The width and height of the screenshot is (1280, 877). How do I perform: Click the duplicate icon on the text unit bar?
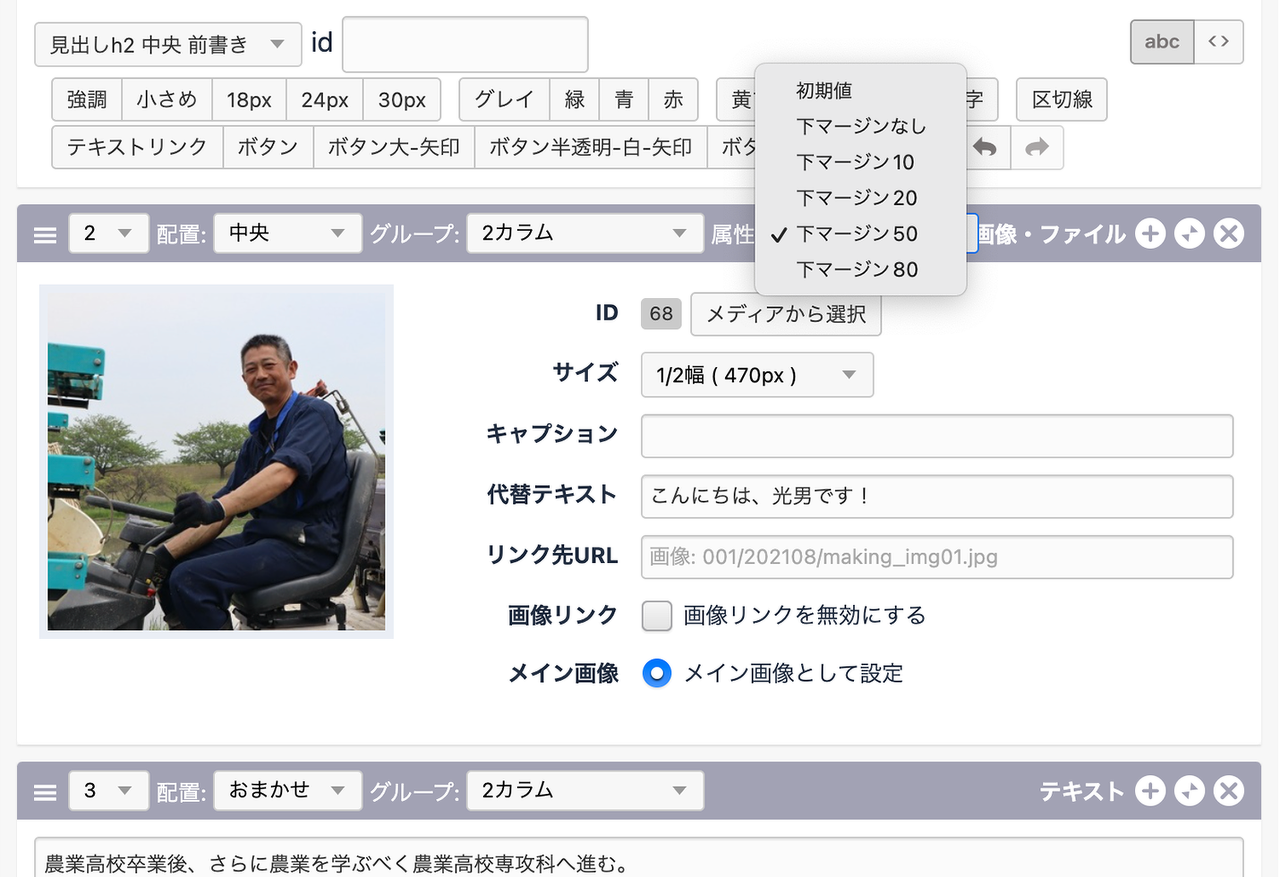(x=1189, y=791)
